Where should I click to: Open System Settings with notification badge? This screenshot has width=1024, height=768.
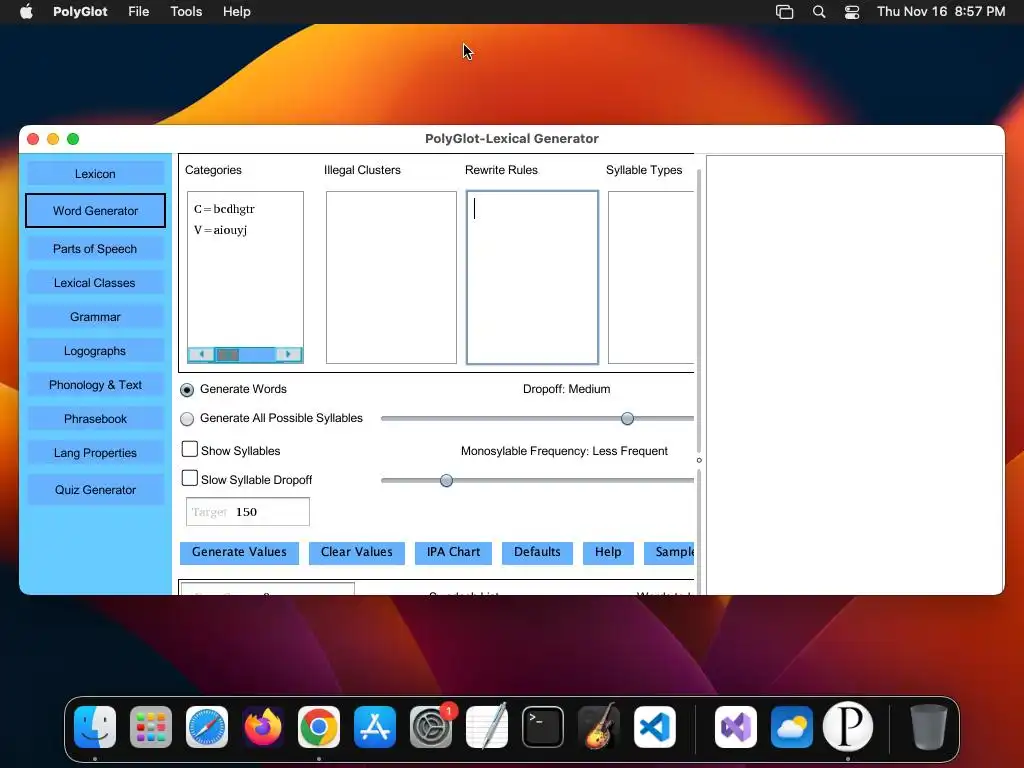click(431, 727)
